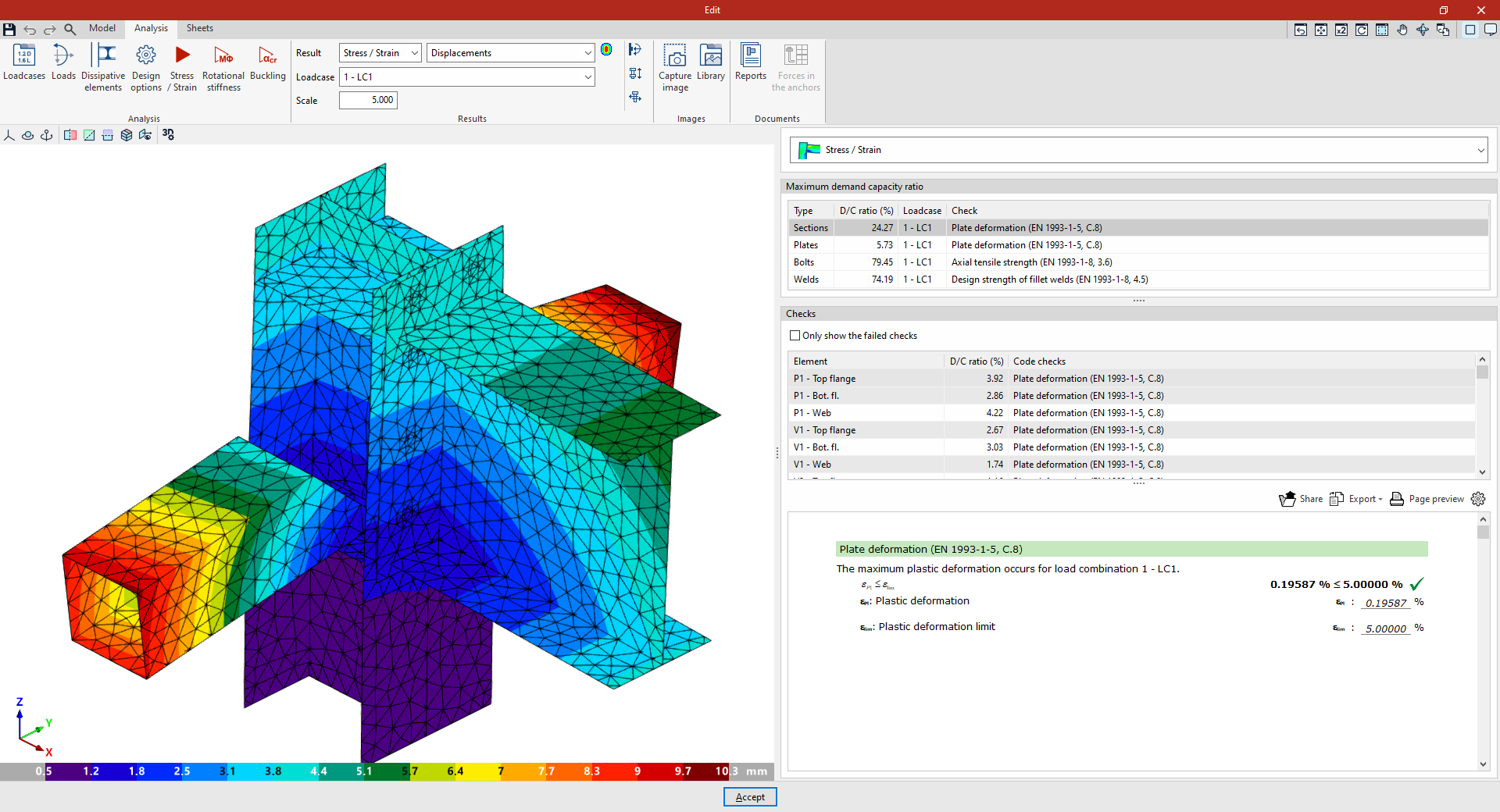Click the redraw view icon

pos(1362,30)
